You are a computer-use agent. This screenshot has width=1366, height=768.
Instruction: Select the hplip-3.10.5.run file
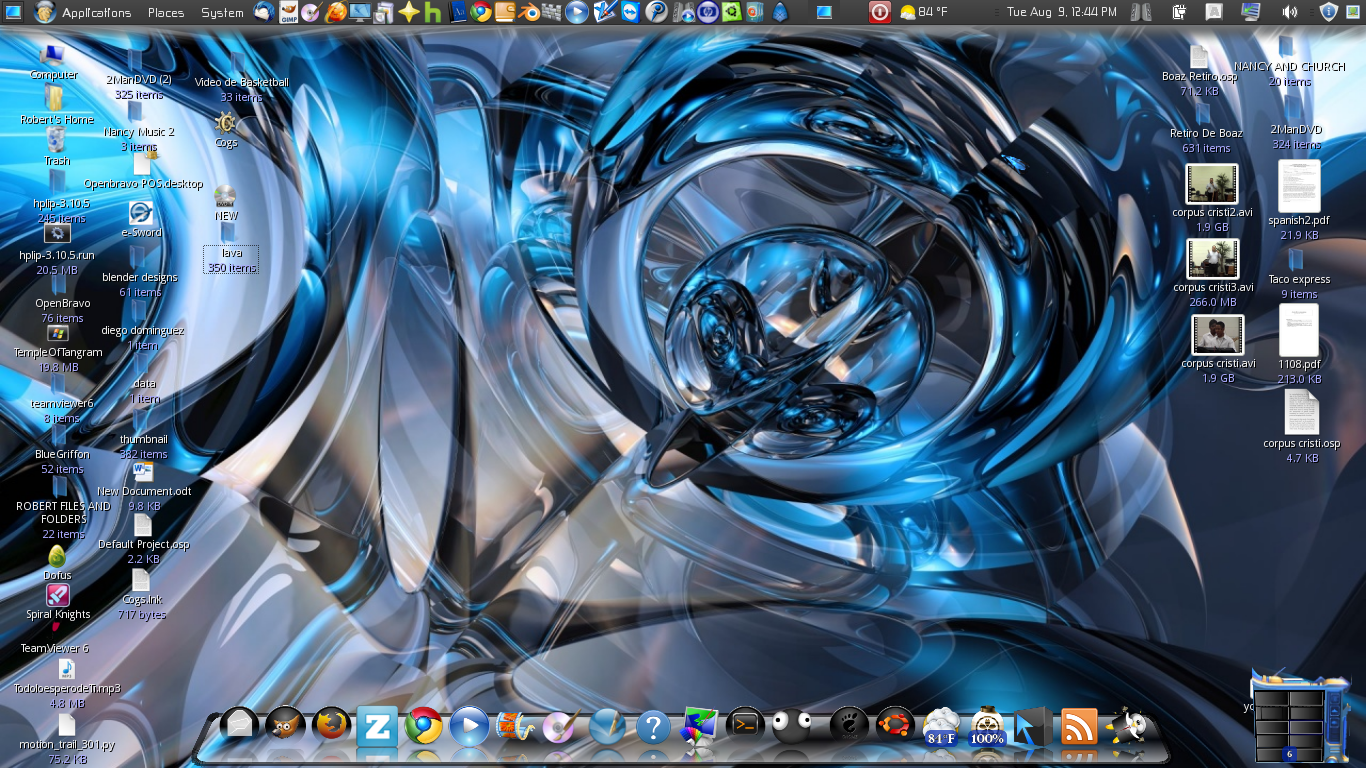[x=57, y=248]
